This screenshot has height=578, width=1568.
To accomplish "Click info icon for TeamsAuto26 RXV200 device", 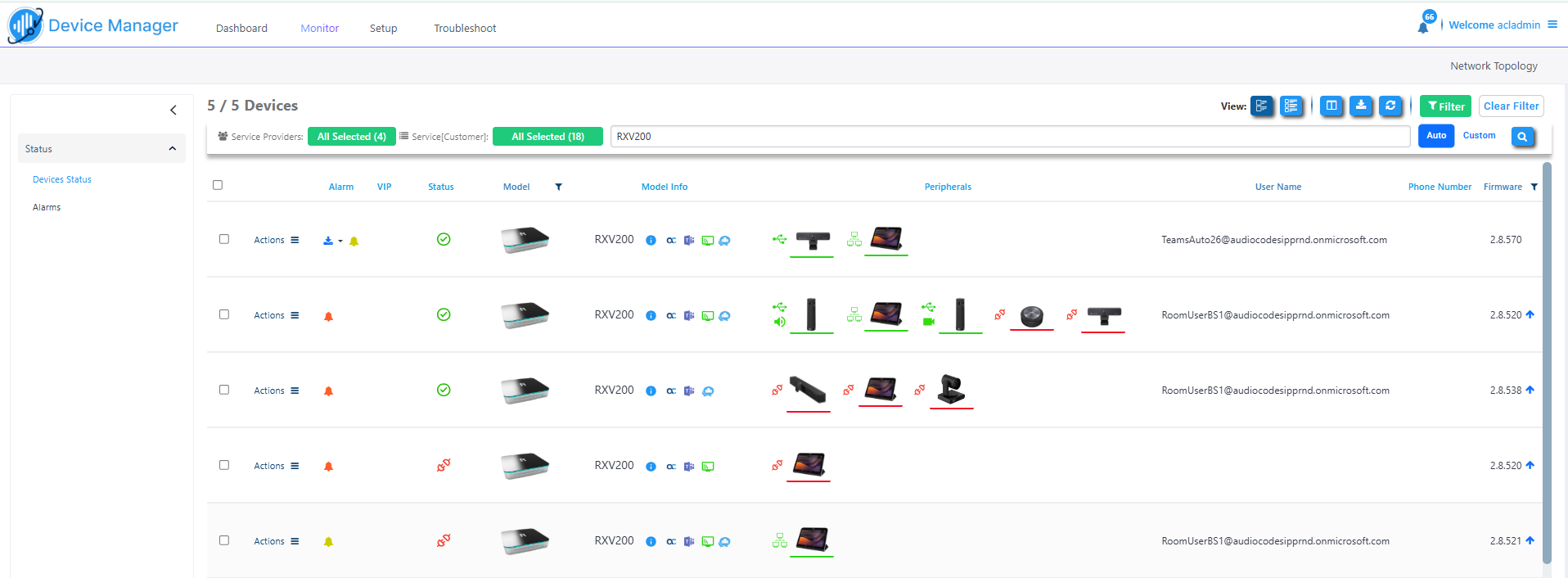I will click(651, 241).
